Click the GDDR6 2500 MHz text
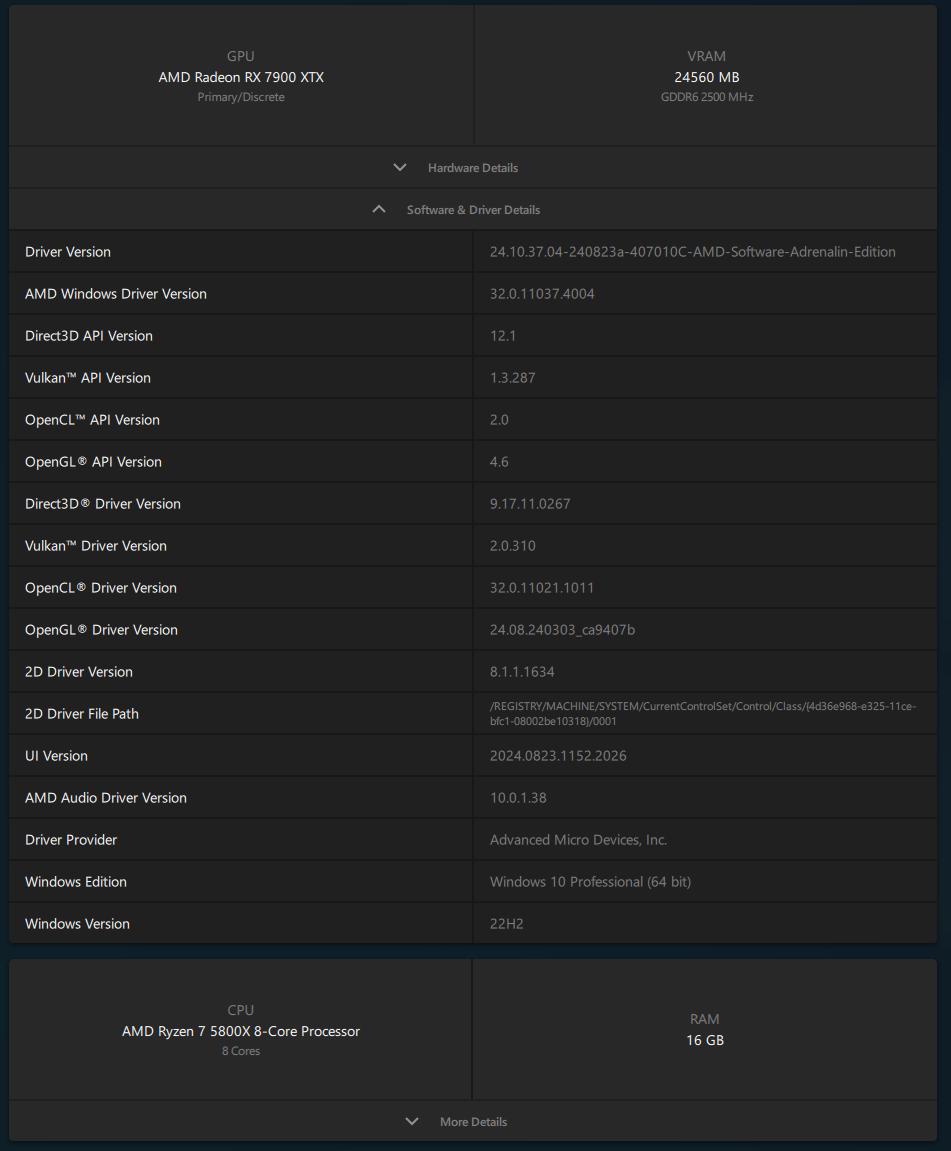 click(707, 97)
